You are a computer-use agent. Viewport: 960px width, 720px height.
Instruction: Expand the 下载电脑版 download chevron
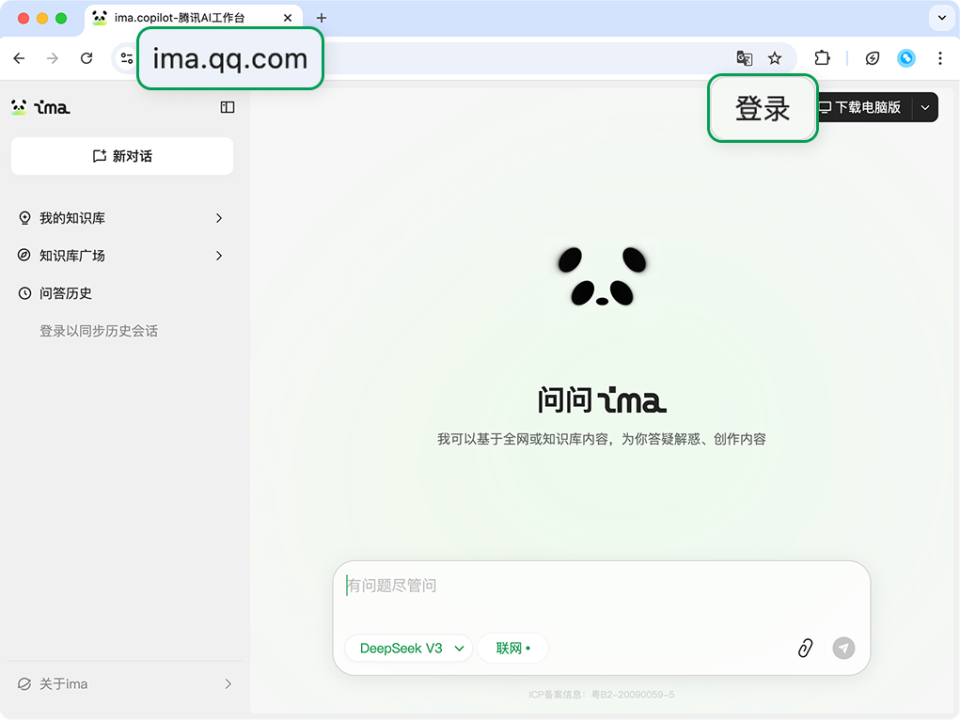[925, 107]
